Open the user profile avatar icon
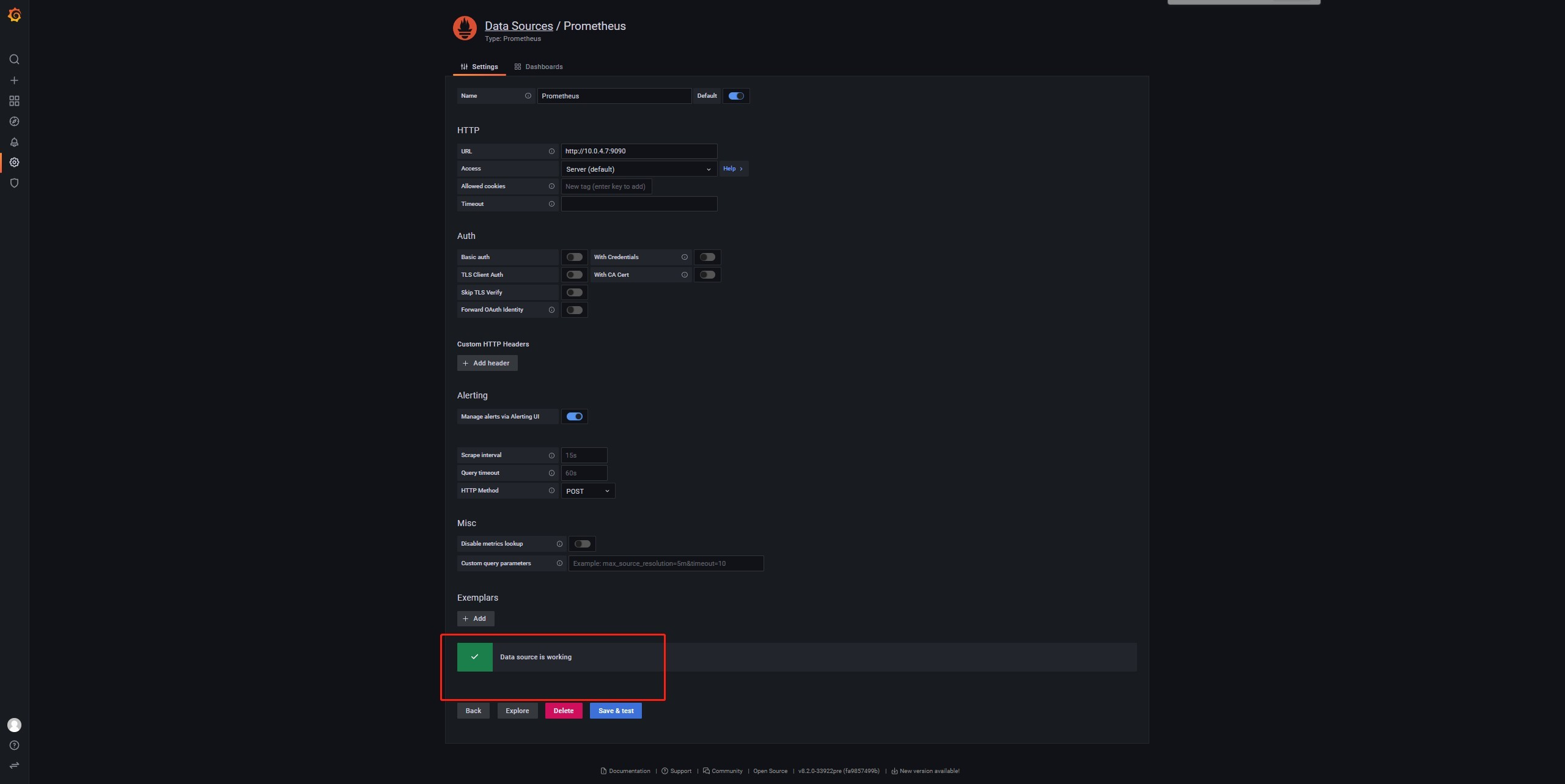 point(14,725)
